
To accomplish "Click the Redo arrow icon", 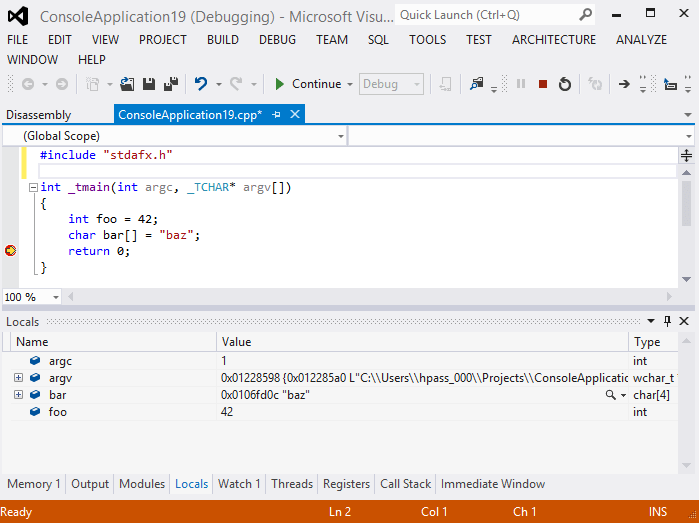I will [236, 84].
